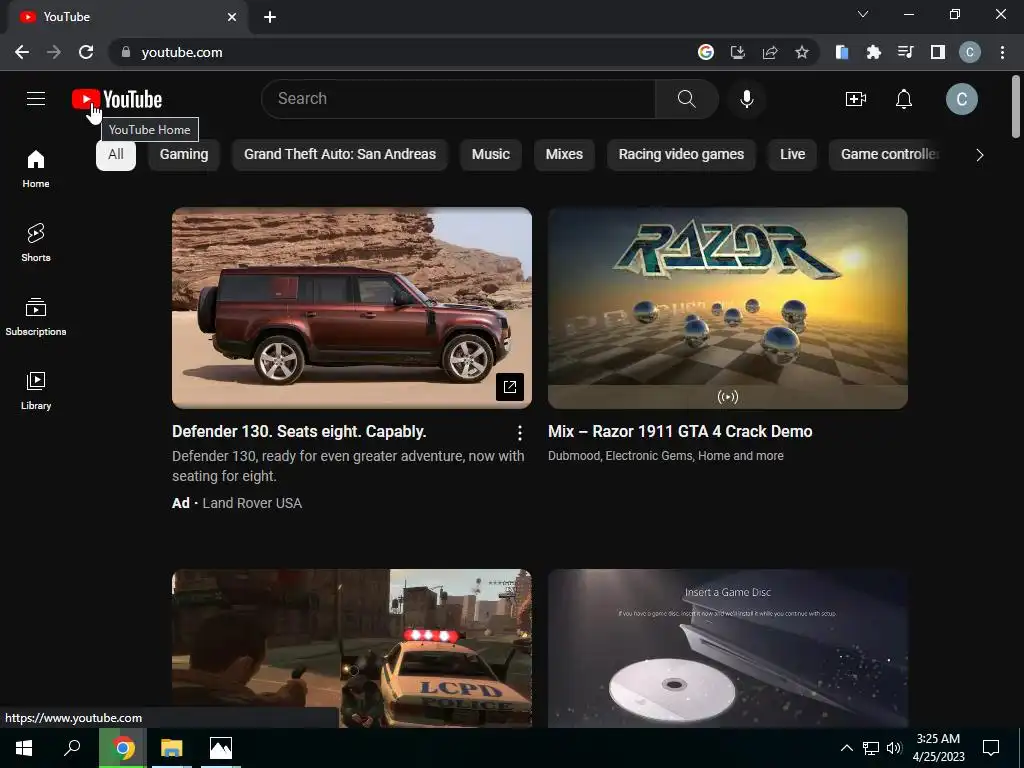The width and height of the screenshot is (1024, 768).
Task: Open the Chrome three-dot menu
Action: 1002,52
